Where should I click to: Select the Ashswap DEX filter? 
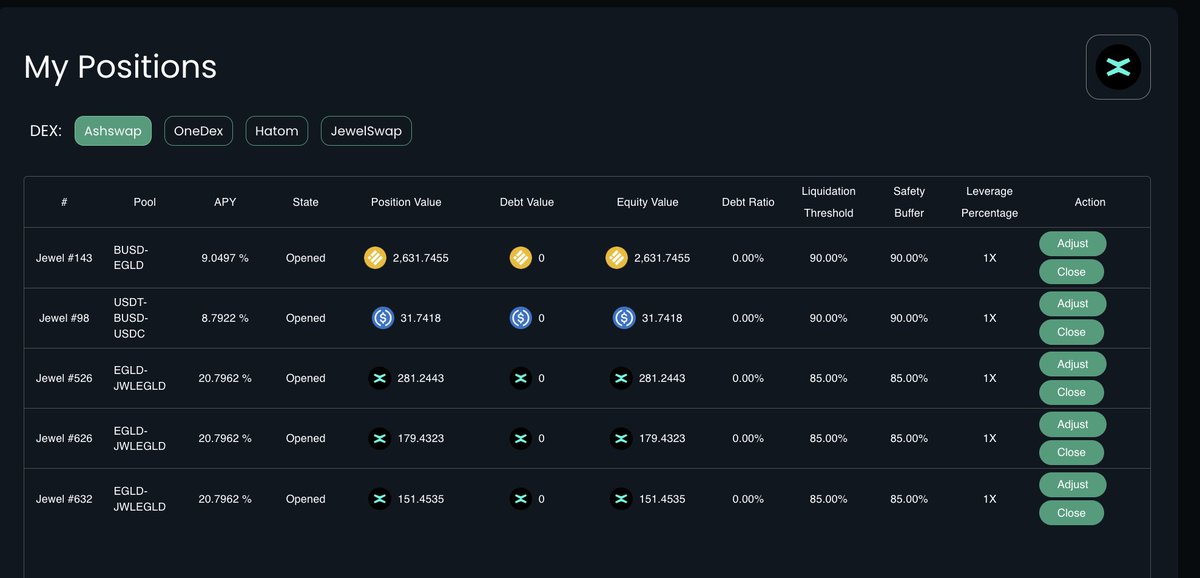[113, 131]
